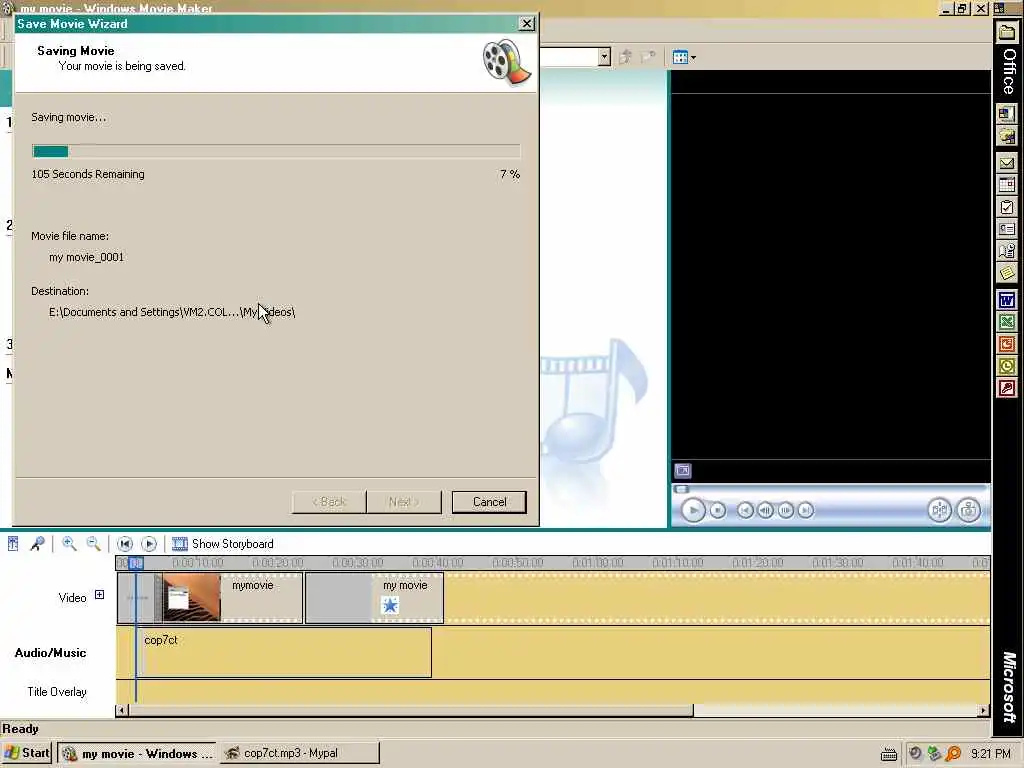The image size is (1024, 768).
Task: Launch PowerPoint from the Office bar
Action: (x=1007, y=344)
